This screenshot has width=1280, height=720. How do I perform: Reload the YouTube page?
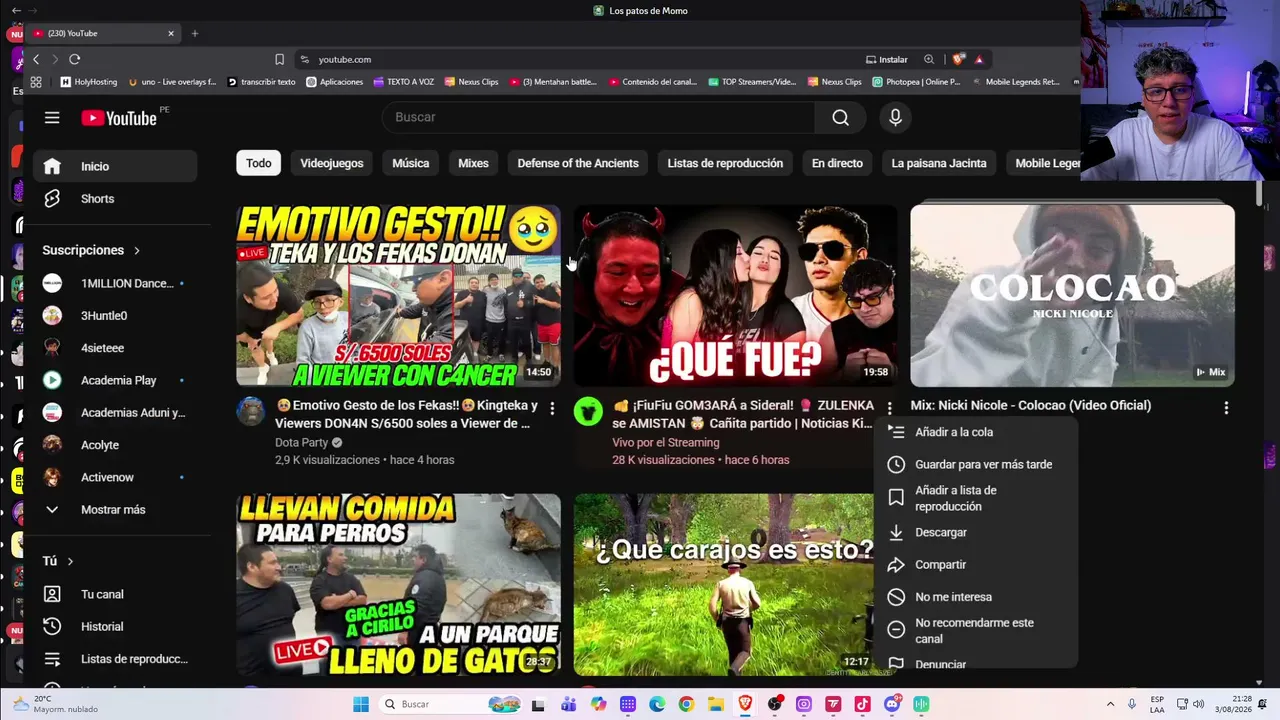74,59
